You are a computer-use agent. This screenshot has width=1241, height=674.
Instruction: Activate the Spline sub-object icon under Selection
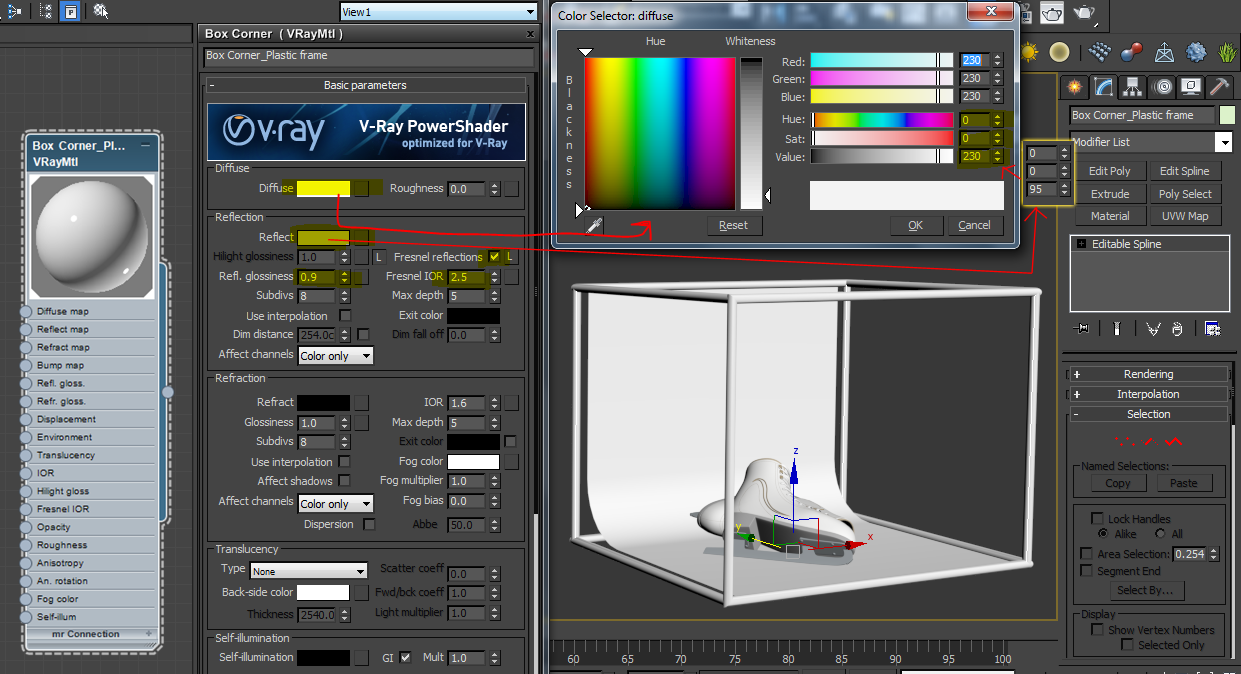click(x=1173, y=441)
